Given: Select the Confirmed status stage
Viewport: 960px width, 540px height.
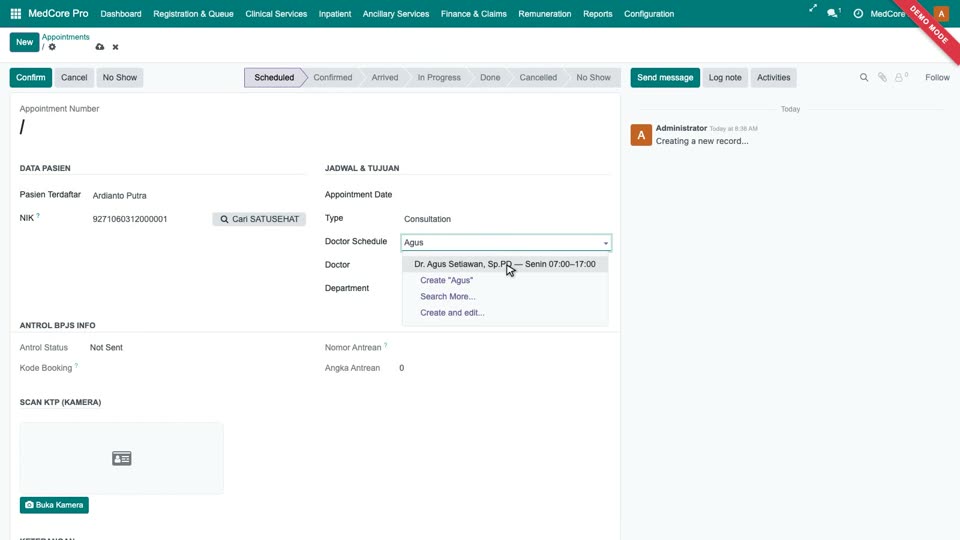Looking at the screenshot, I should click(x=332, y=78).
